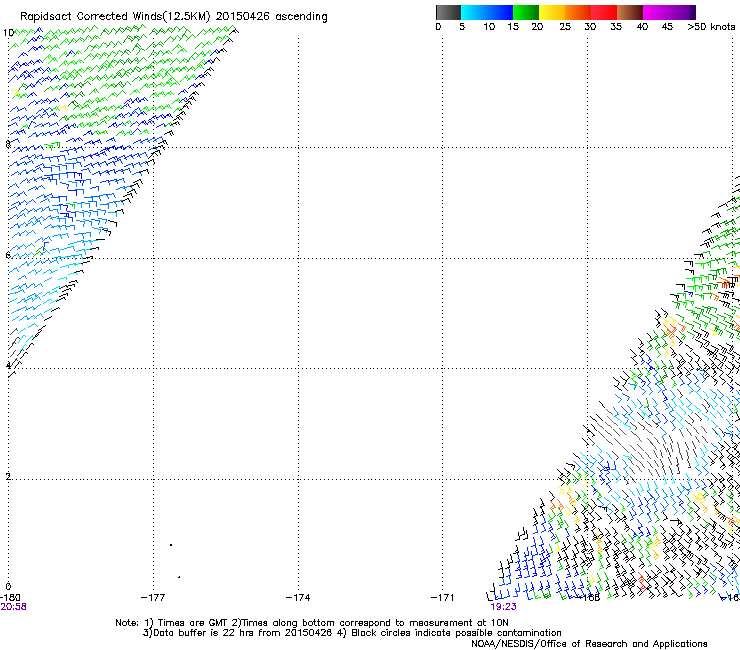Click the 'Rapidscat Corrected Winds(12.5KM)' title
This screenshot has height=650, width=740.
[x=115, y=17]
